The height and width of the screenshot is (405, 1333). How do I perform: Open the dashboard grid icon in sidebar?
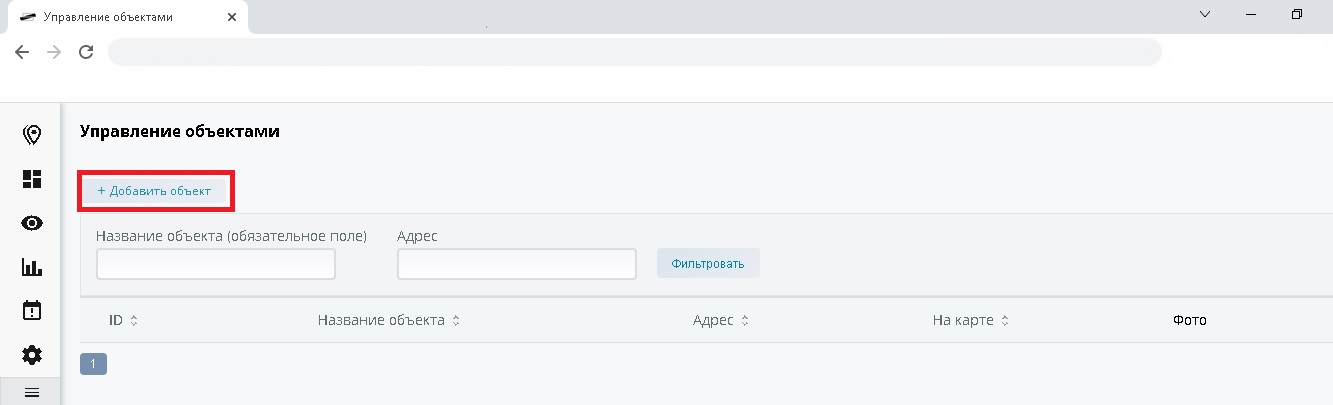coord(32,179)
